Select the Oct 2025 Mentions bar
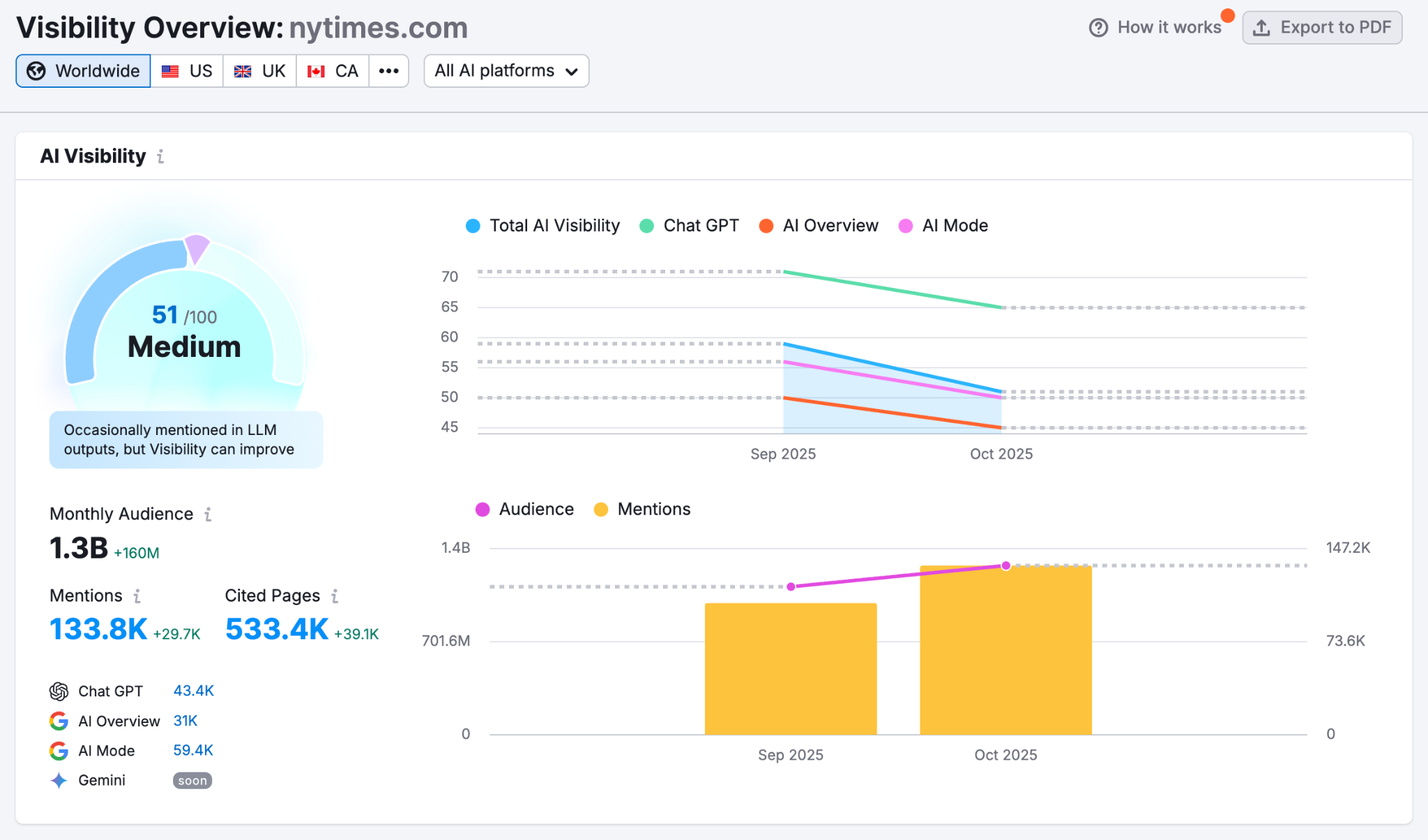 pos(1005,648)
